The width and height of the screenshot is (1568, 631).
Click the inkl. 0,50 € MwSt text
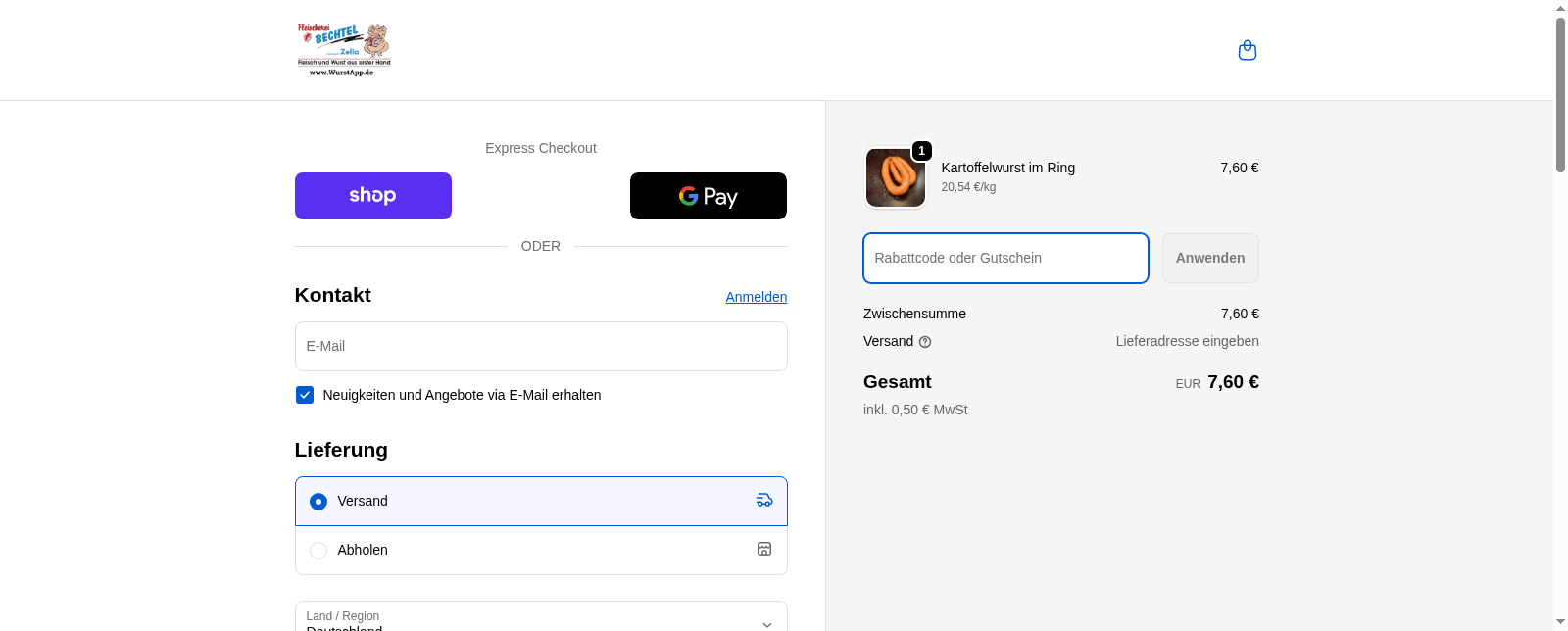(x=915, y=410)
